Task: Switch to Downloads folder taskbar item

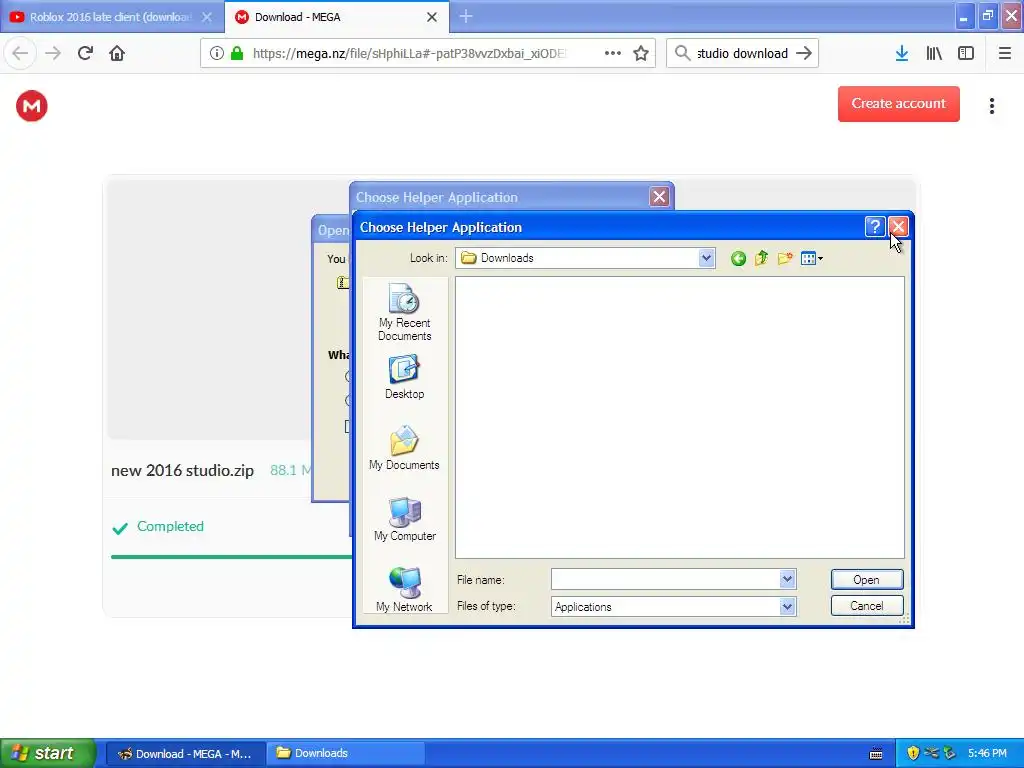Action: [346, 754]
